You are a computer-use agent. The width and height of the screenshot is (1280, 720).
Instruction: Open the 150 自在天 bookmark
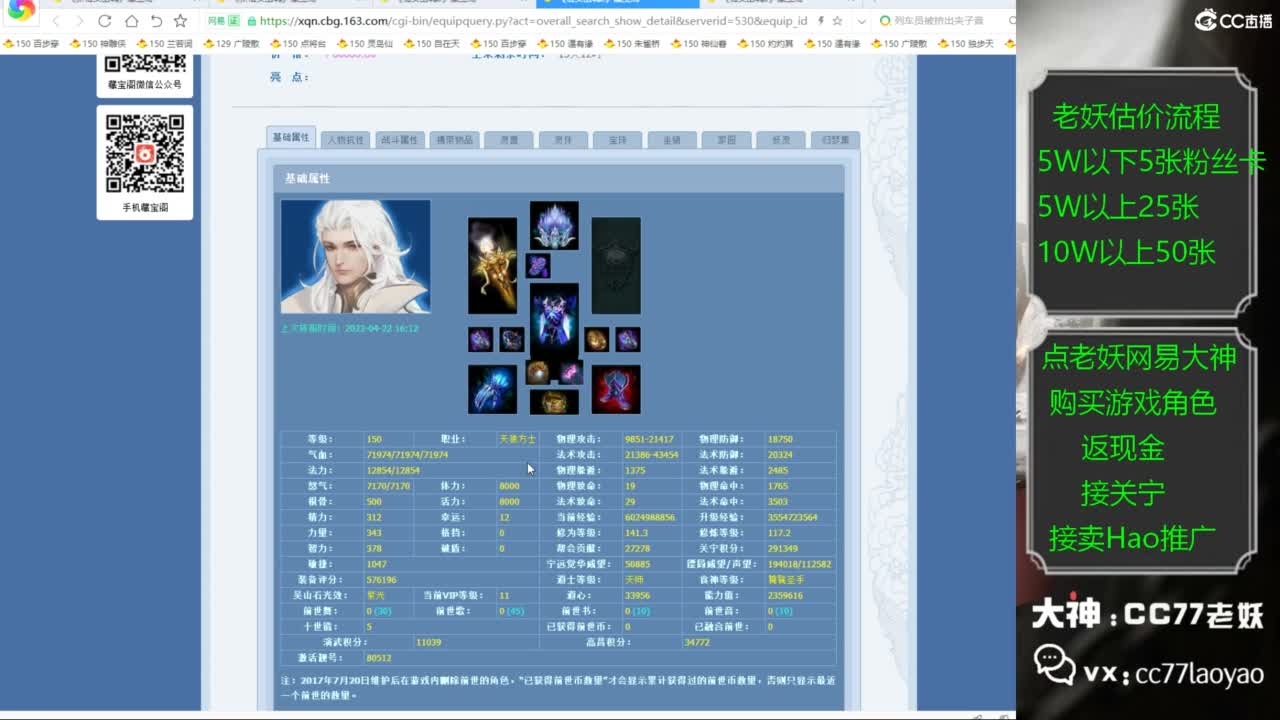click(432, 44)
